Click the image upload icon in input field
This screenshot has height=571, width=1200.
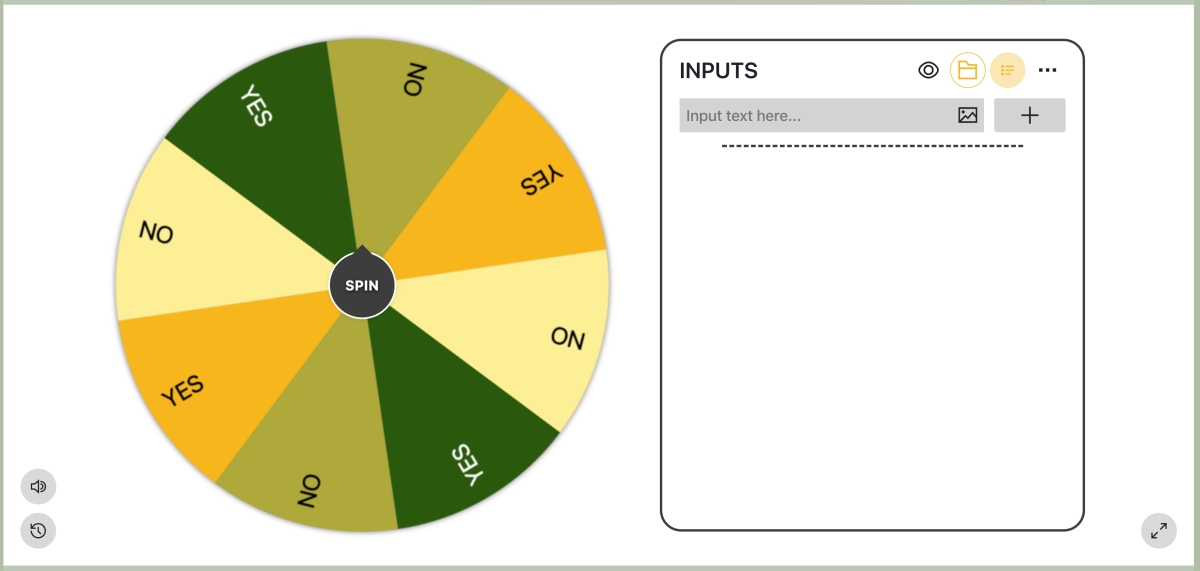coord(967,115)
